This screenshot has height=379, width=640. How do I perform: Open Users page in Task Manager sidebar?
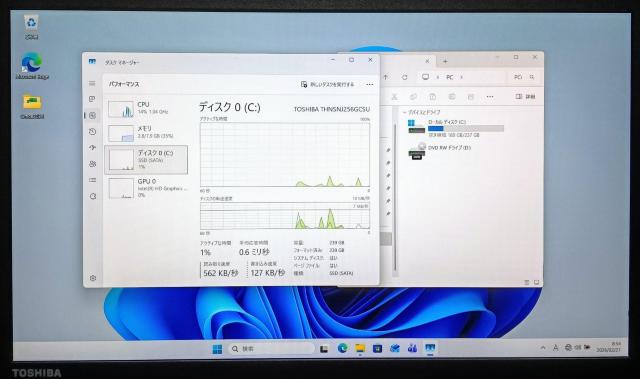pyautogui.click(x=92, y=164)
